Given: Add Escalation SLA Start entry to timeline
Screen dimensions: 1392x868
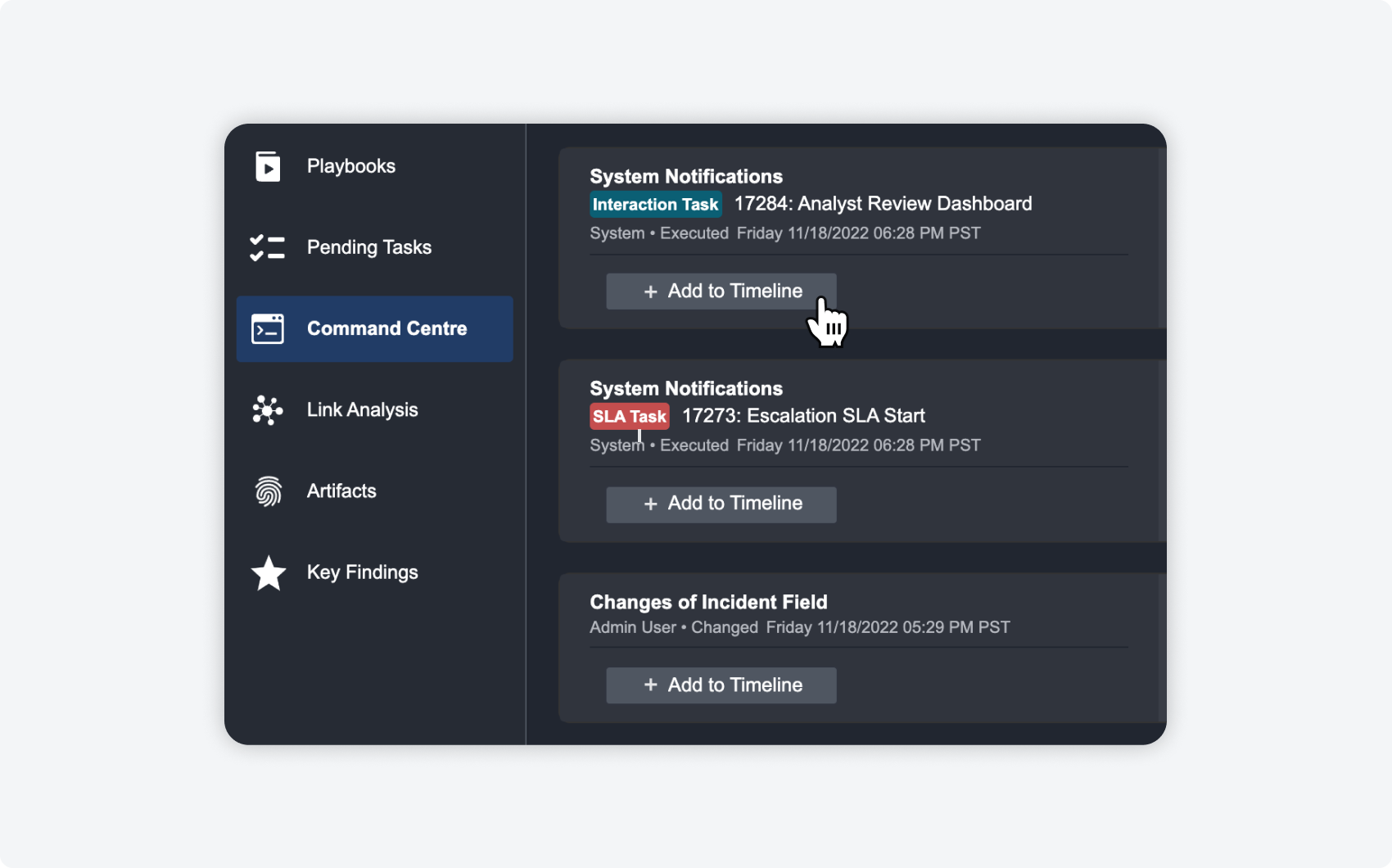Looking at the screenshot, I should point(721,504).
